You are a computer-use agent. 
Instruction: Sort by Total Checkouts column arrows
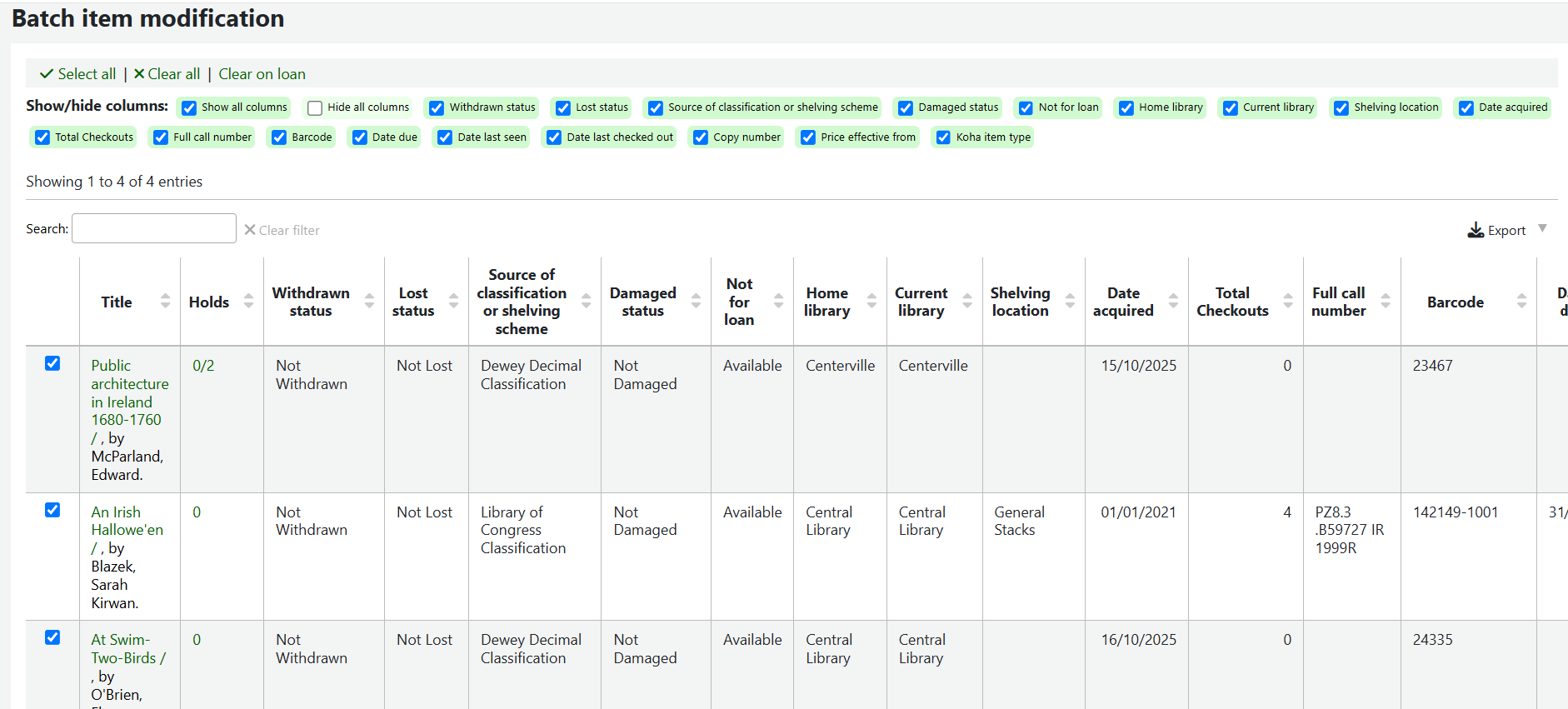(x=1288, y=302)
